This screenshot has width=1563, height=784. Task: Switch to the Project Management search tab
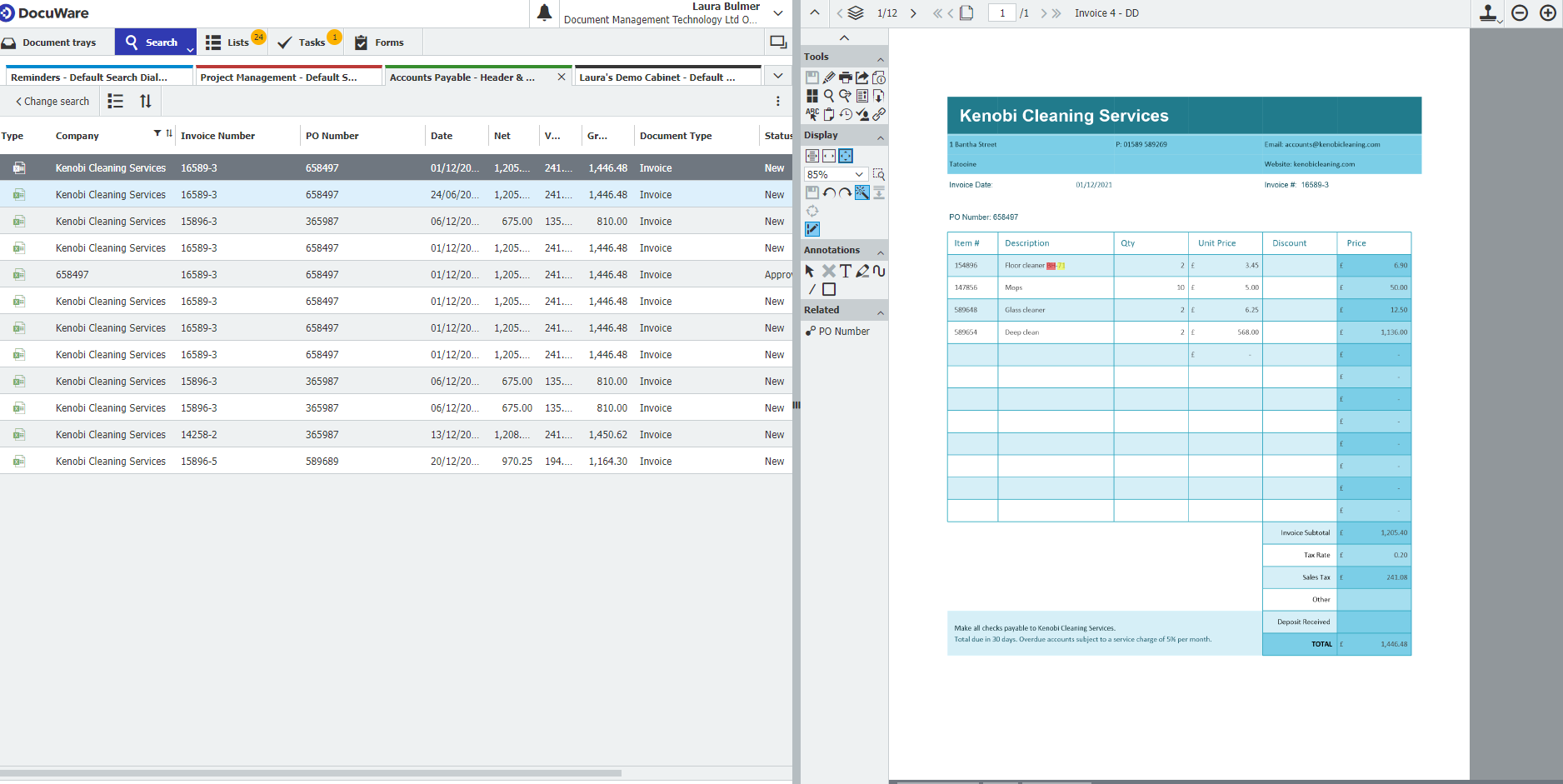coord(287,76)
